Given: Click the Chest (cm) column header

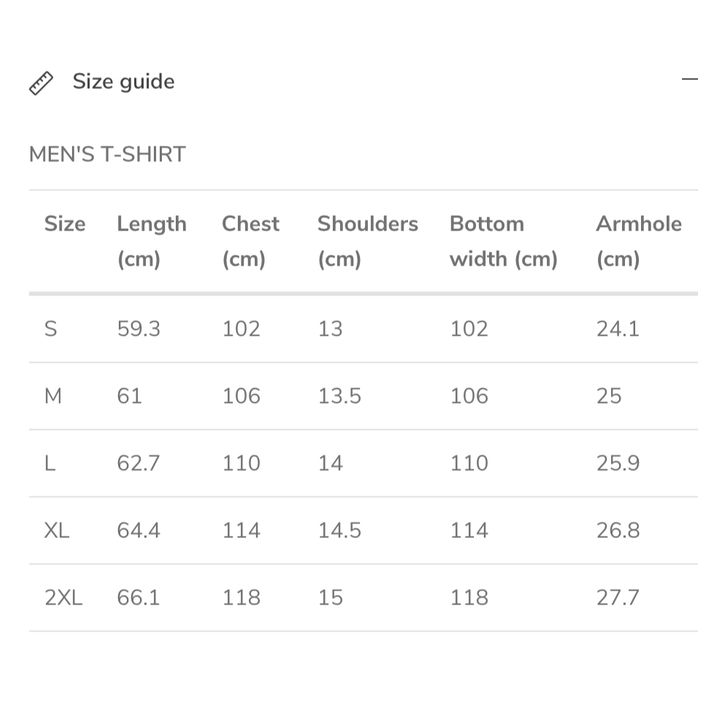Looking at the screenshot, I should (x=250, y=241).
